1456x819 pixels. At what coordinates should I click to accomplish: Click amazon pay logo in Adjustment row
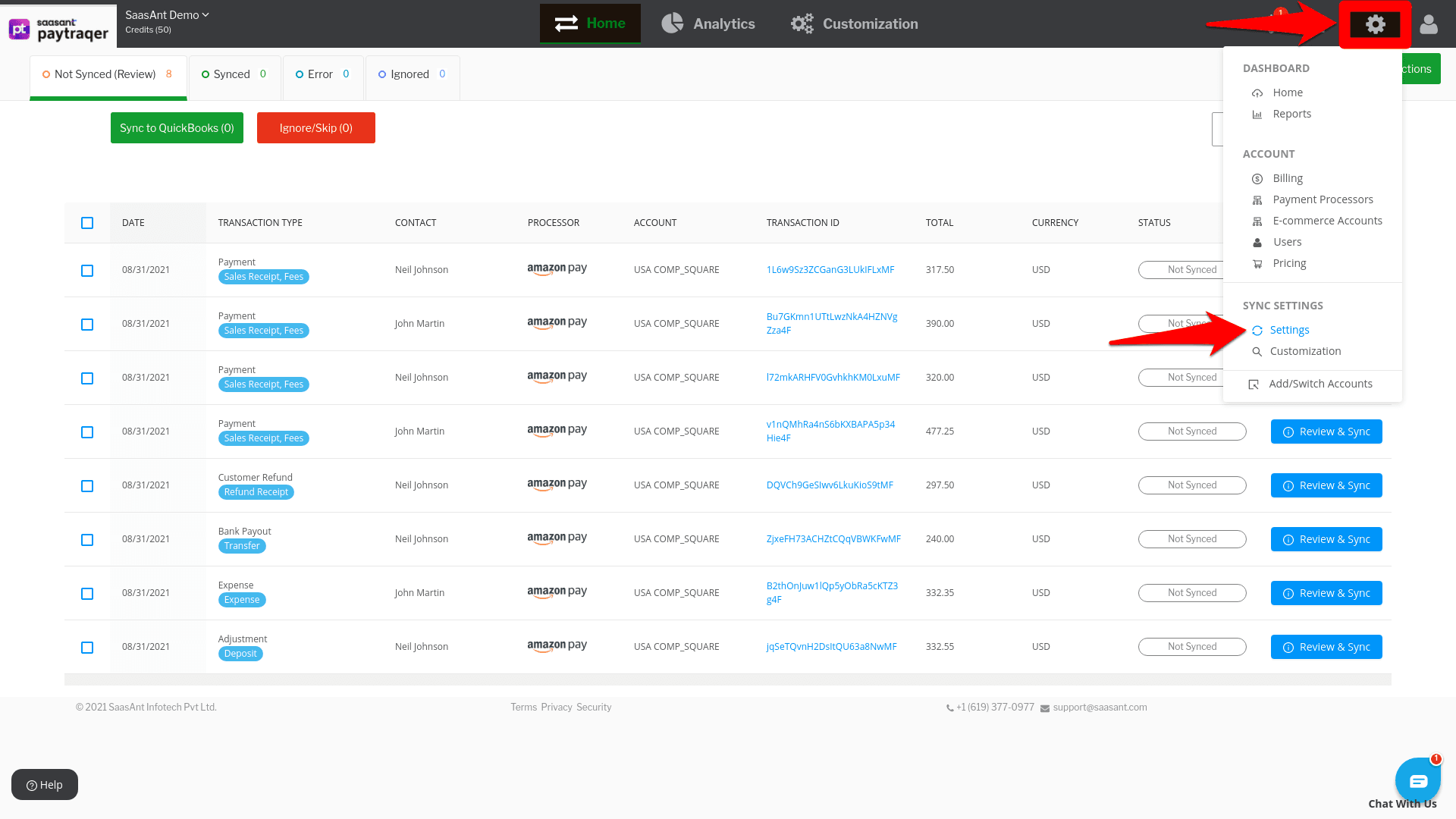point(557,646)
